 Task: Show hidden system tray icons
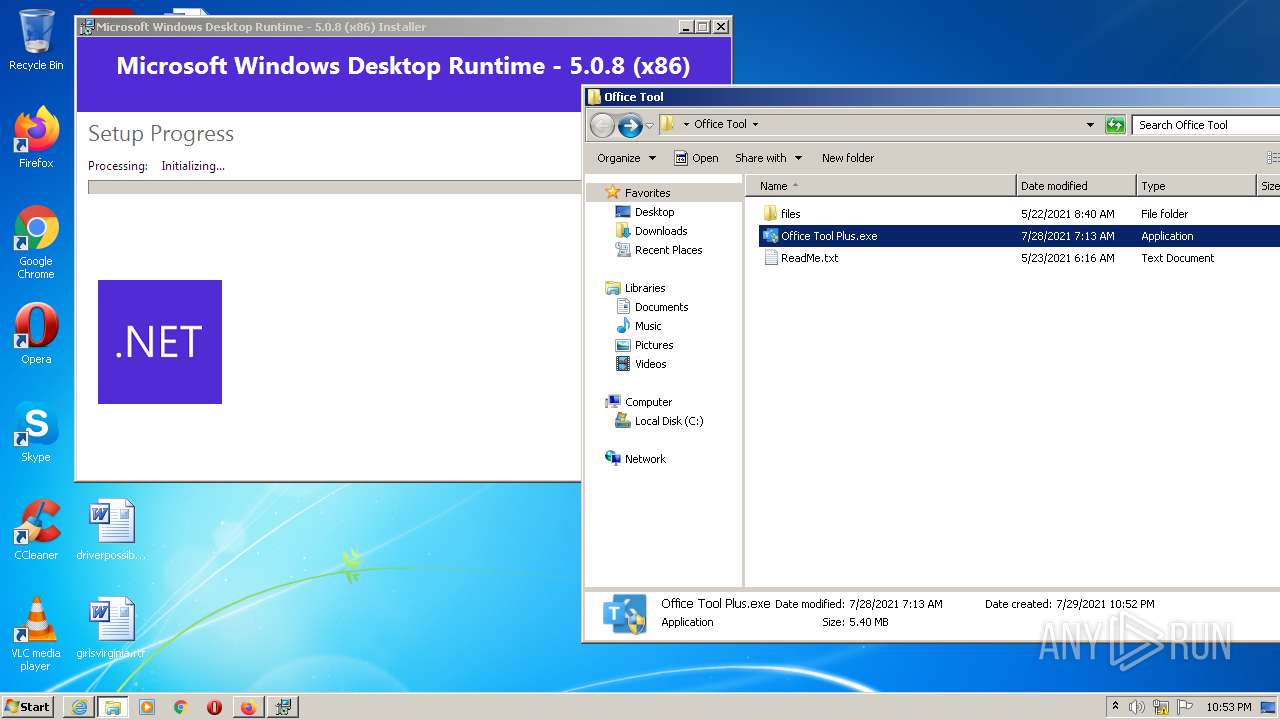[1115, 707]
